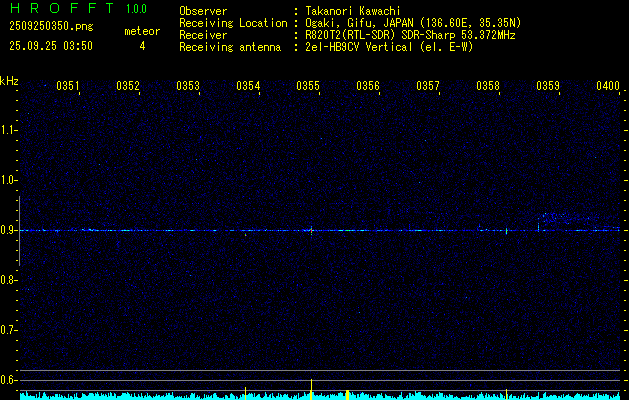Click the yellow marker after 0358 at bottom
Image resolution: width=629 pixels, height=400 pixels.
507,394
